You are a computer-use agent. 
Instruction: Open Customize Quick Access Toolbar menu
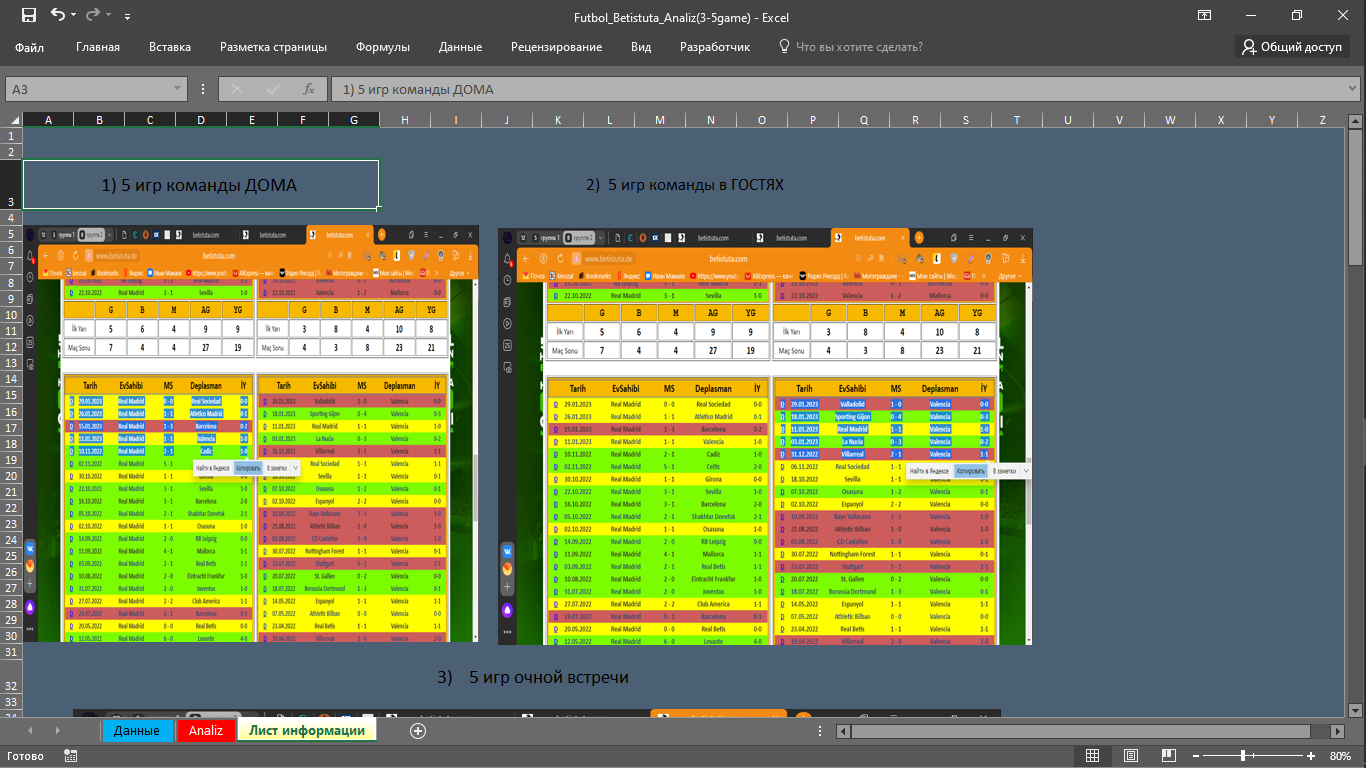pos(127,17)
